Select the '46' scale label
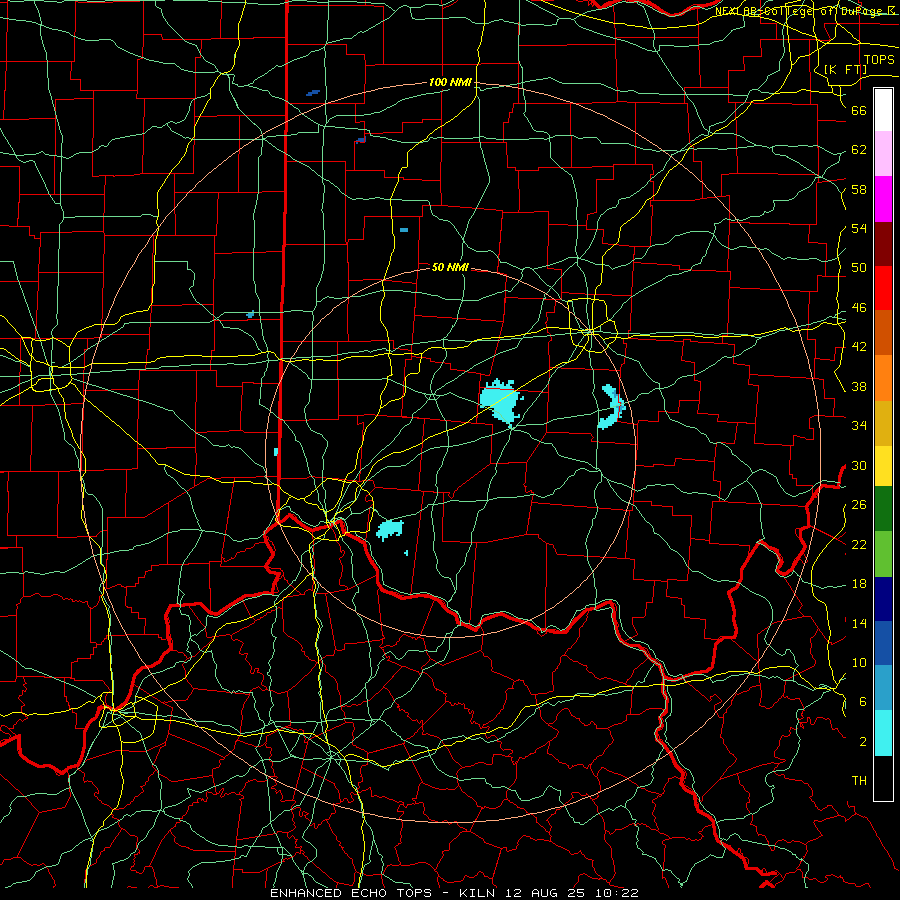The height and width of the screenshot is (900, 900). tap(859, 308)
